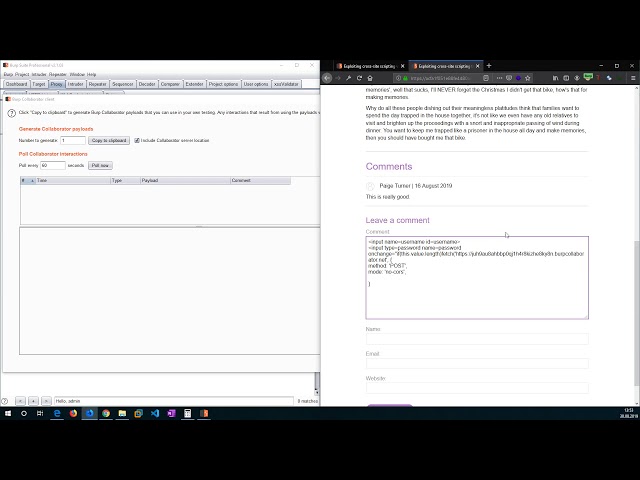Switch to Comparer tab
Screen dimensions: 640x480
170,84
